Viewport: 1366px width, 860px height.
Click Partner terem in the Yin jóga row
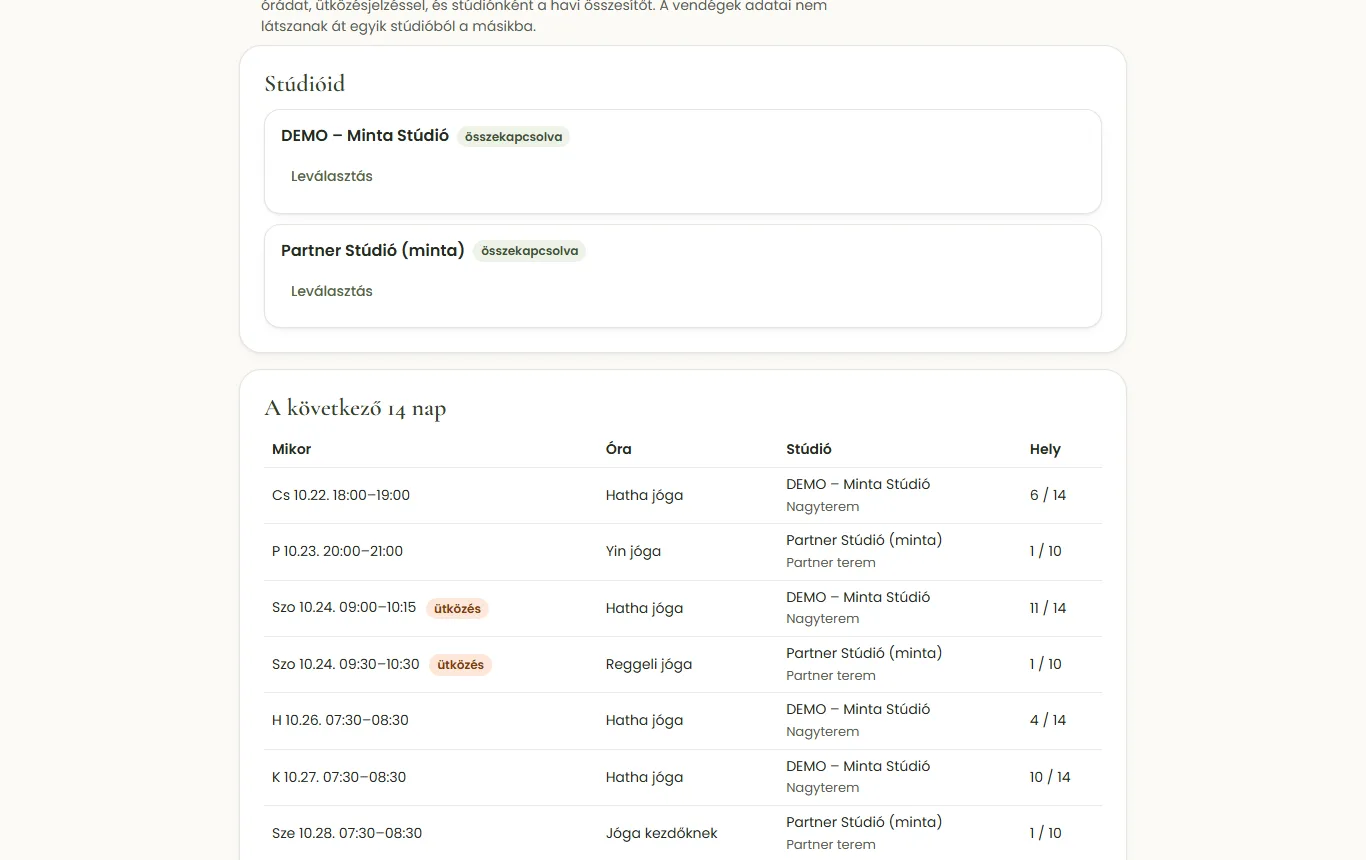tap(831, 563)
